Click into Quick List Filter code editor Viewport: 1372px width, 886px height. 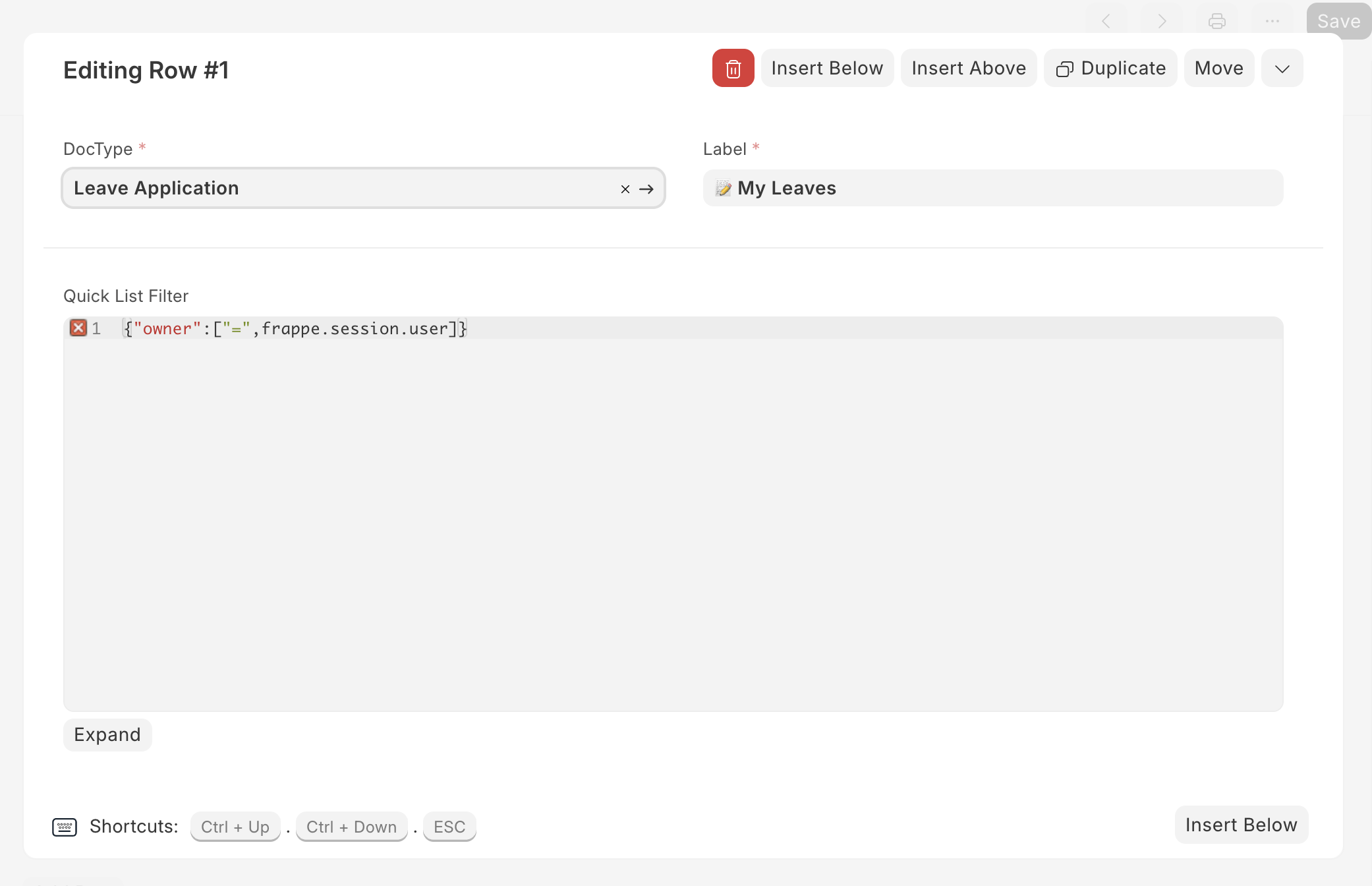[673, 514]
